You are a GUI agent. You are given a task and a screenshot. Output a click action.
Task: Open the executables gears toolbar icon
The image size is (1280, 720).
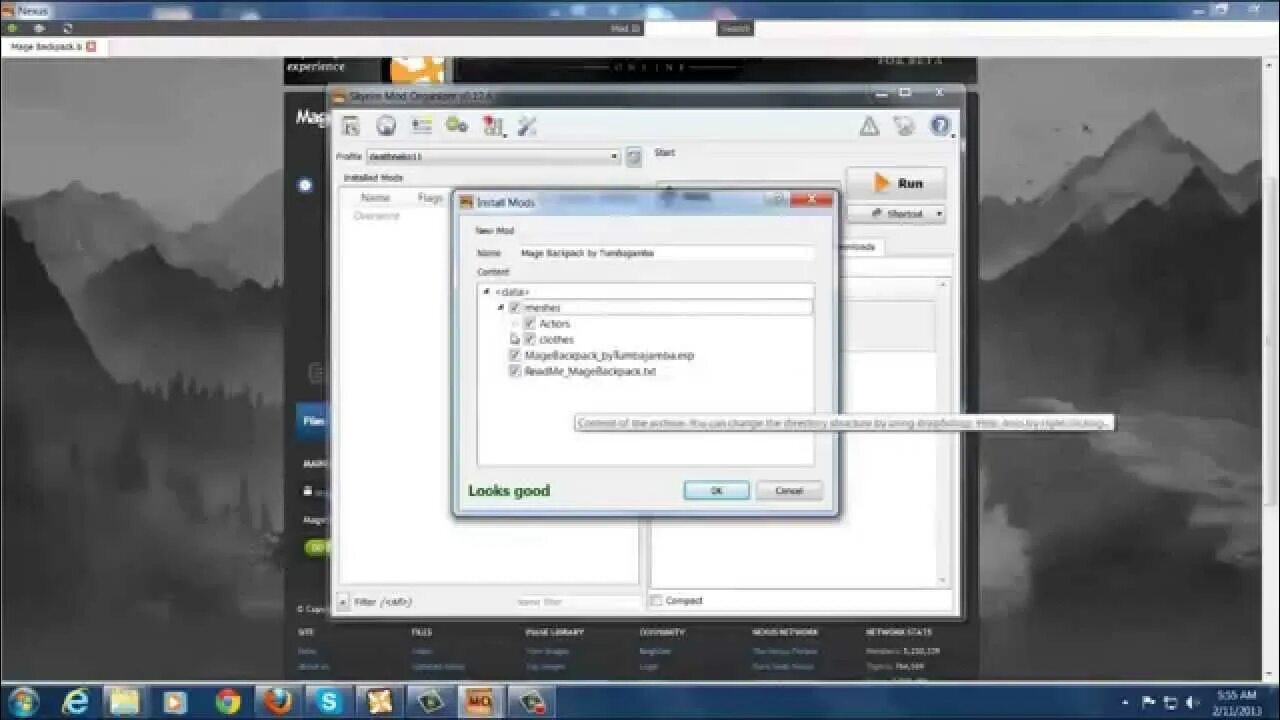point(457,126)
